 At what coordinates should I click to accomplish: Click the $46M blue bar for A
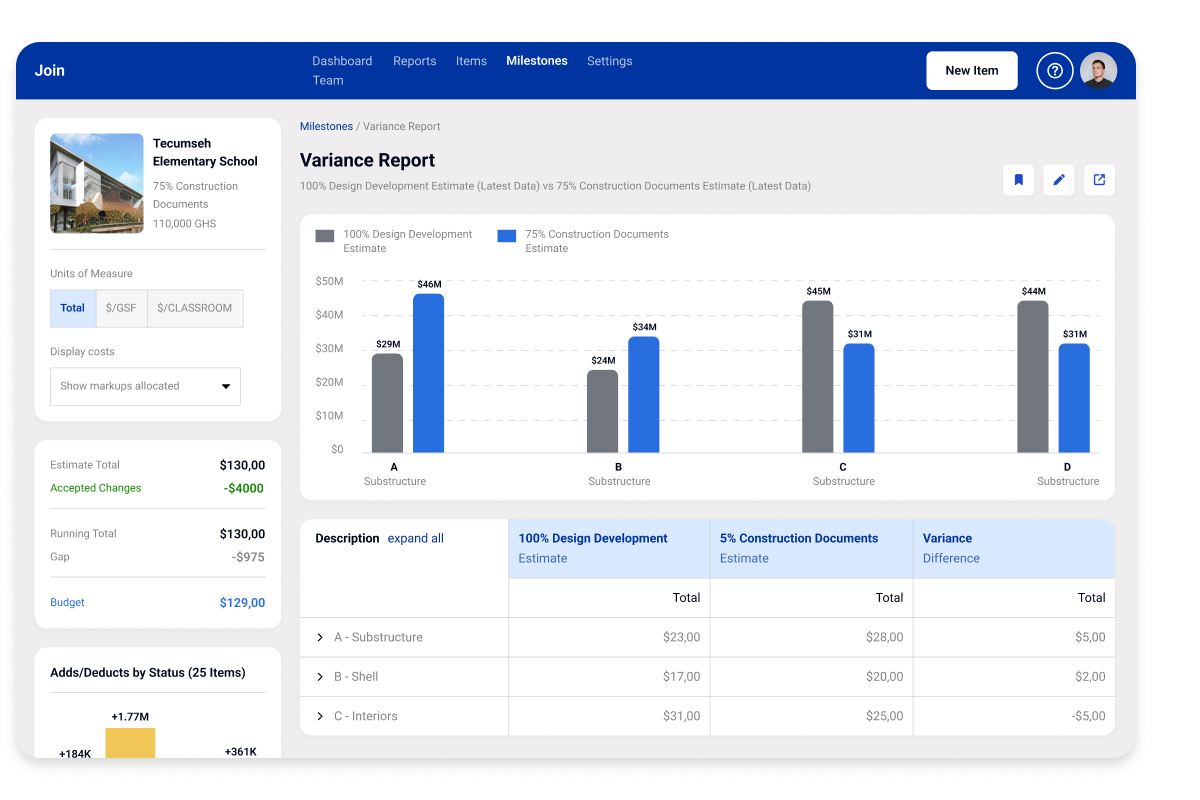[428, 373]
